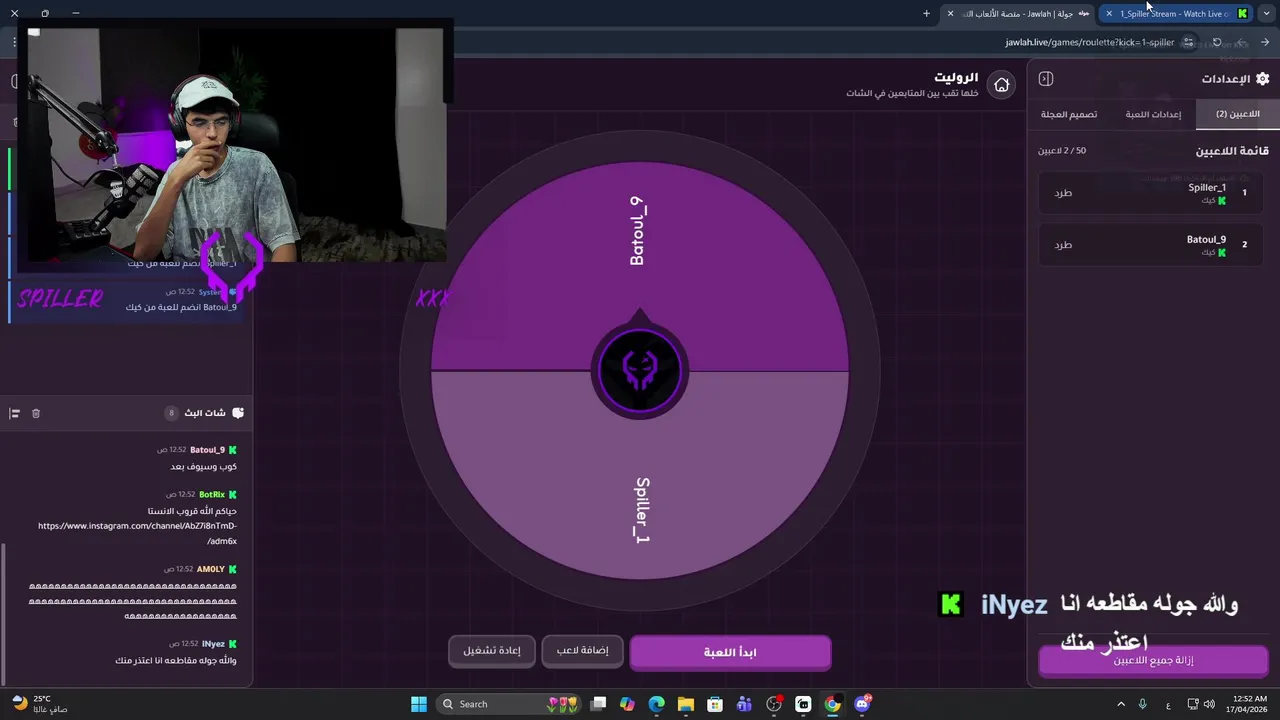Toggle chat layout icon next to trash
The height and width of the screenshot is (720, 1280).
pos(15,413)
